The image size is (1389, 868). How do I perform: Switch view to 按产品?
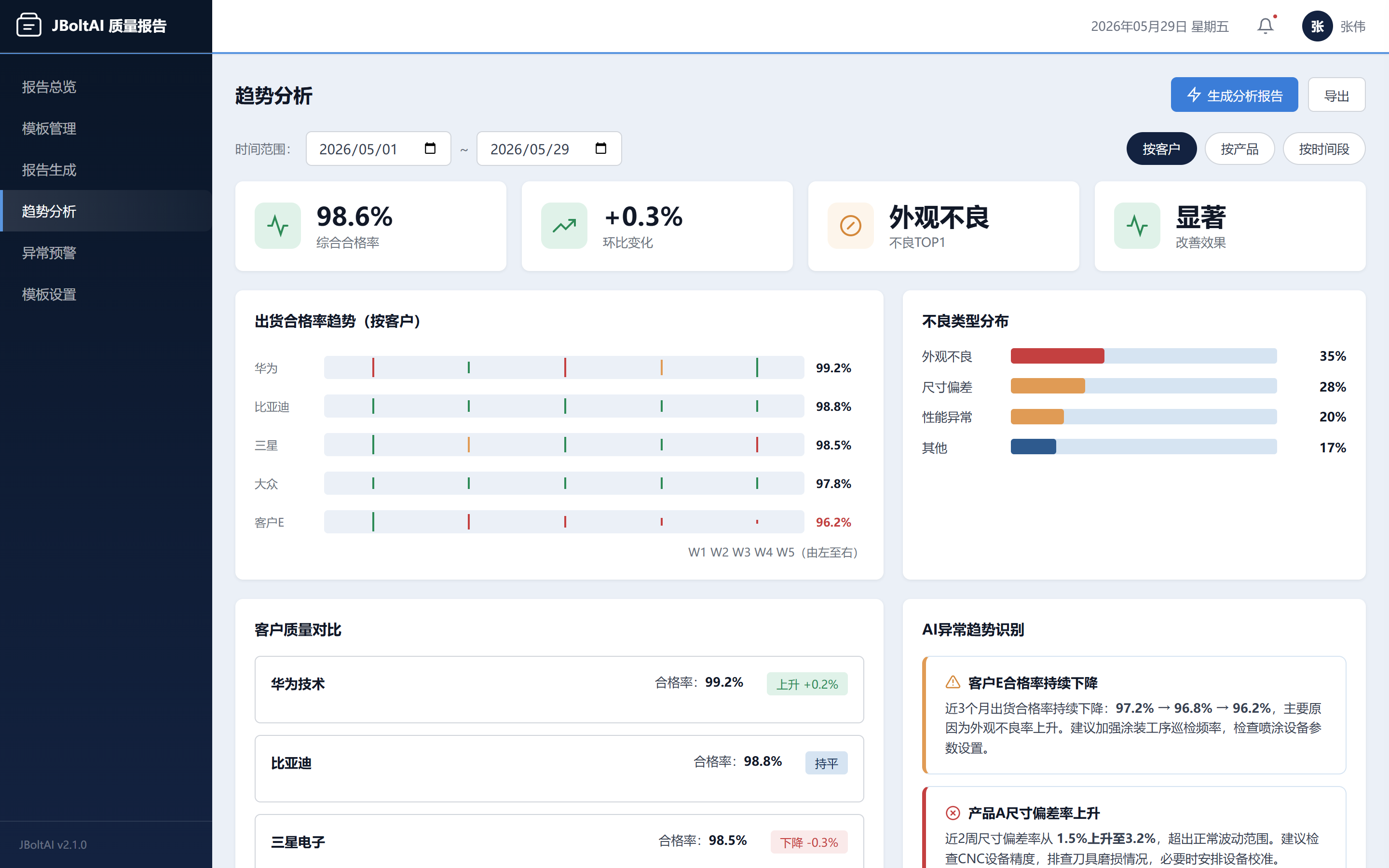click(x=1239, y=149)
